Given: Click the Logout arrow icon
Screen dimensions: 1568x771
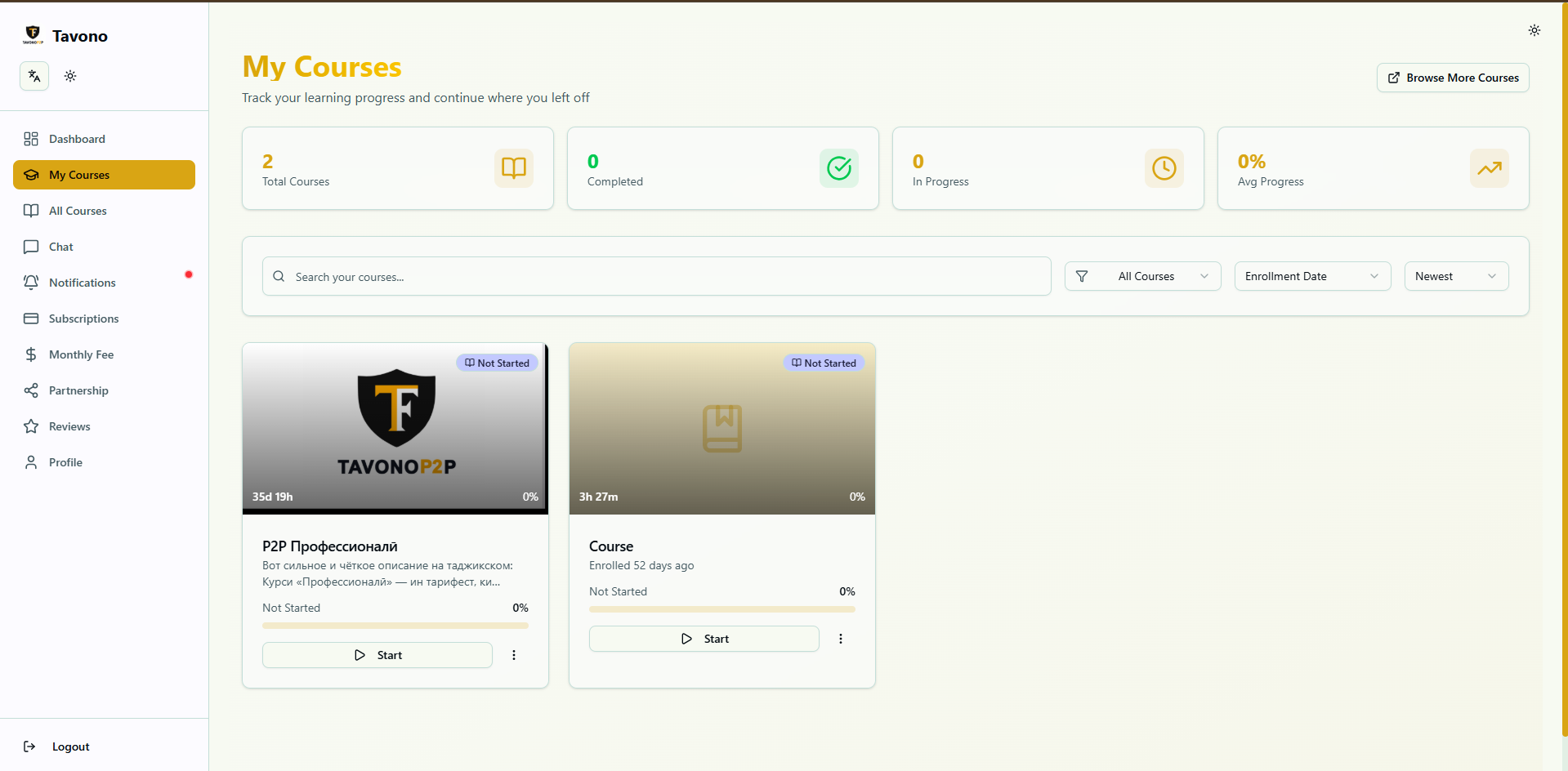Looking at the screenshot, I should pyautogui.click(x=29, y=746).
